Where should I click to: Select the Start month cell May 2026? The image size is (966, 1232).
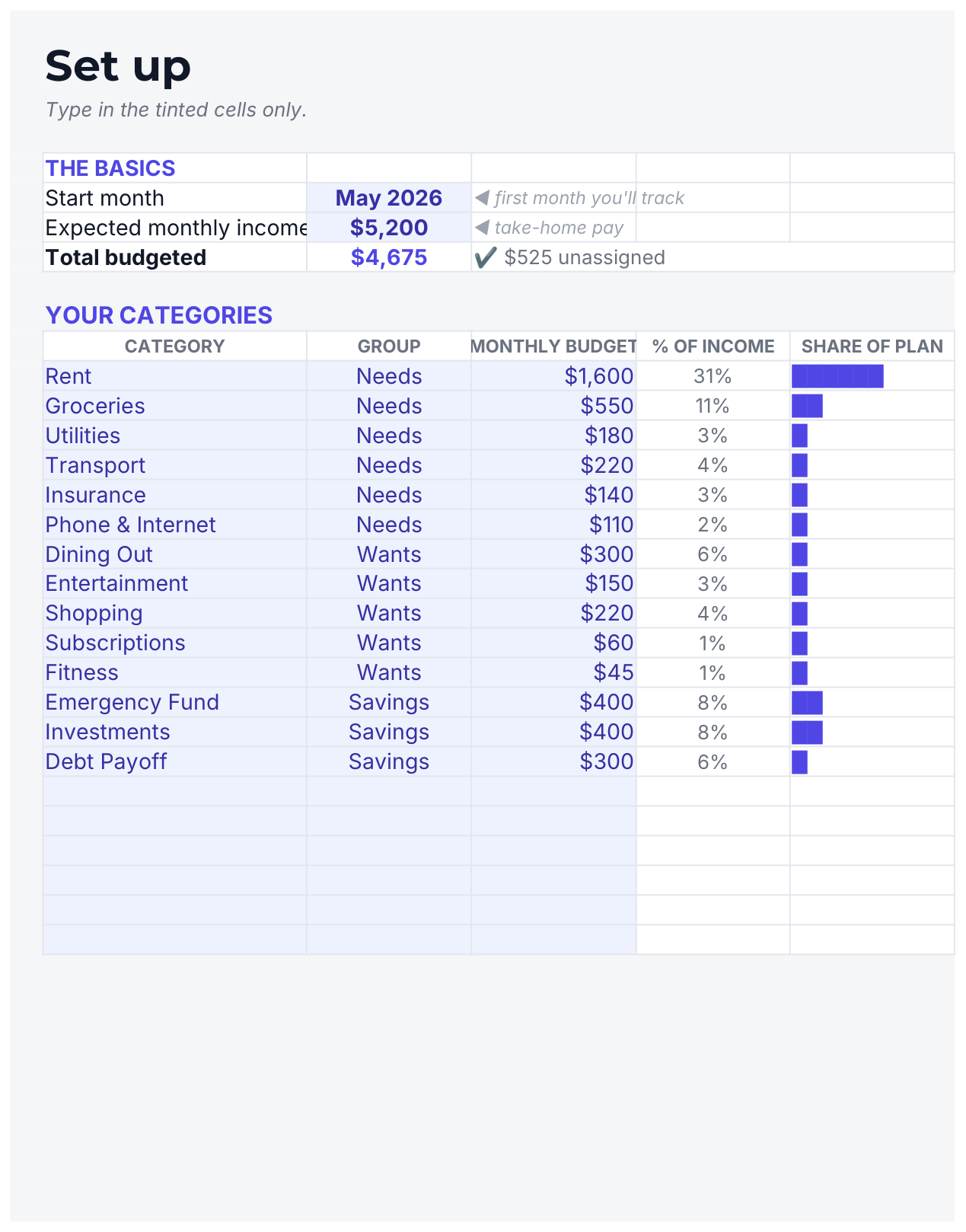point(389,198)
